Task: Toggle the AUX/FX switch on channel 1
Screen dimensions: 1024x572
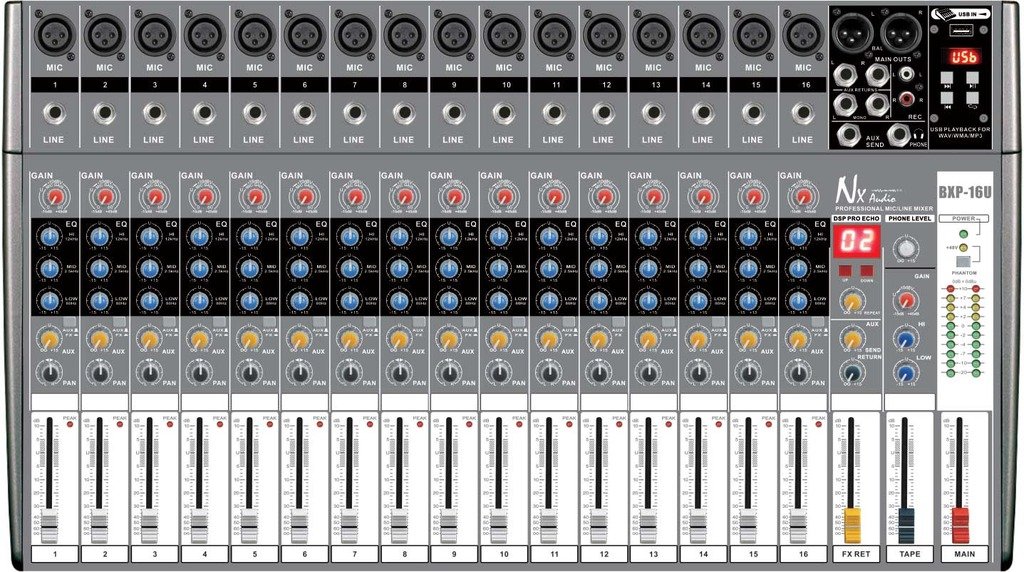Action: 70,323
